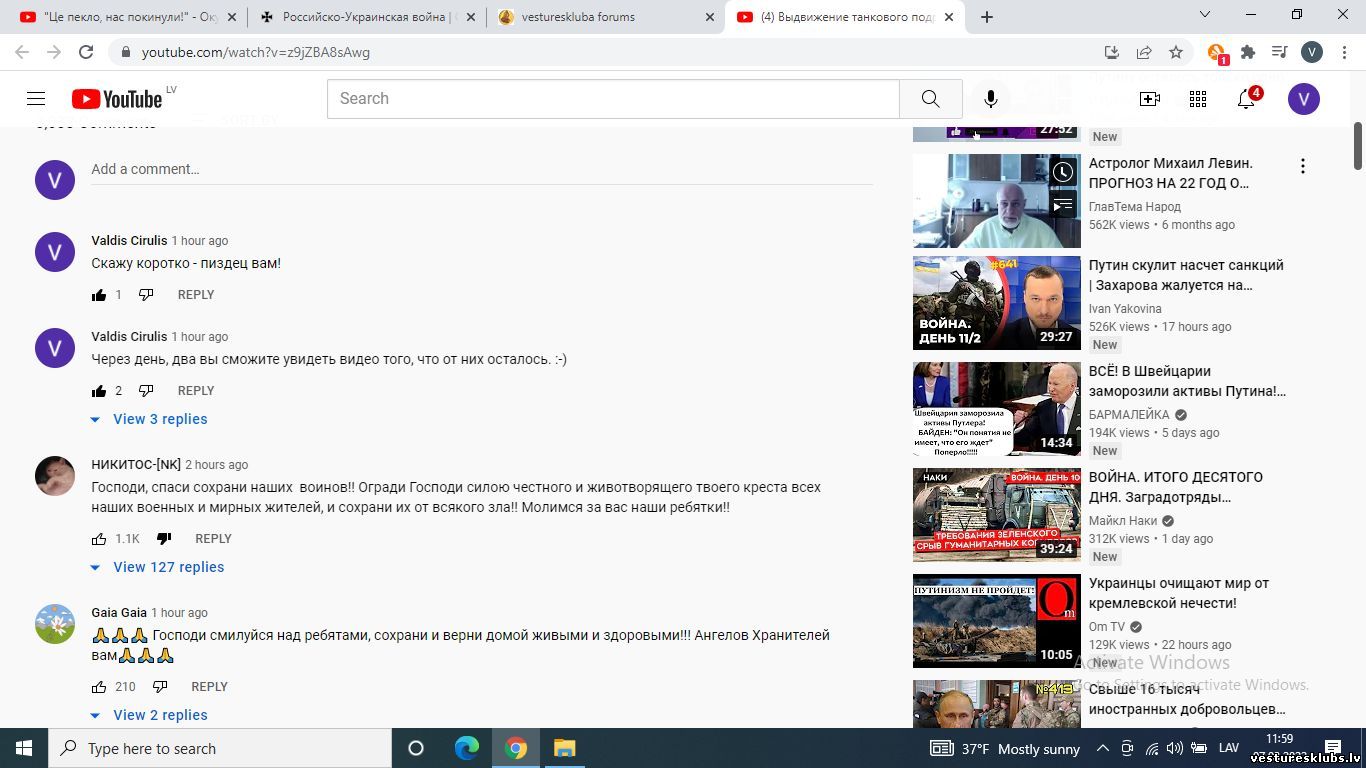Like the НИКИТОС-[NK] comment
1366x768 pixels.
tap(99, 539)
